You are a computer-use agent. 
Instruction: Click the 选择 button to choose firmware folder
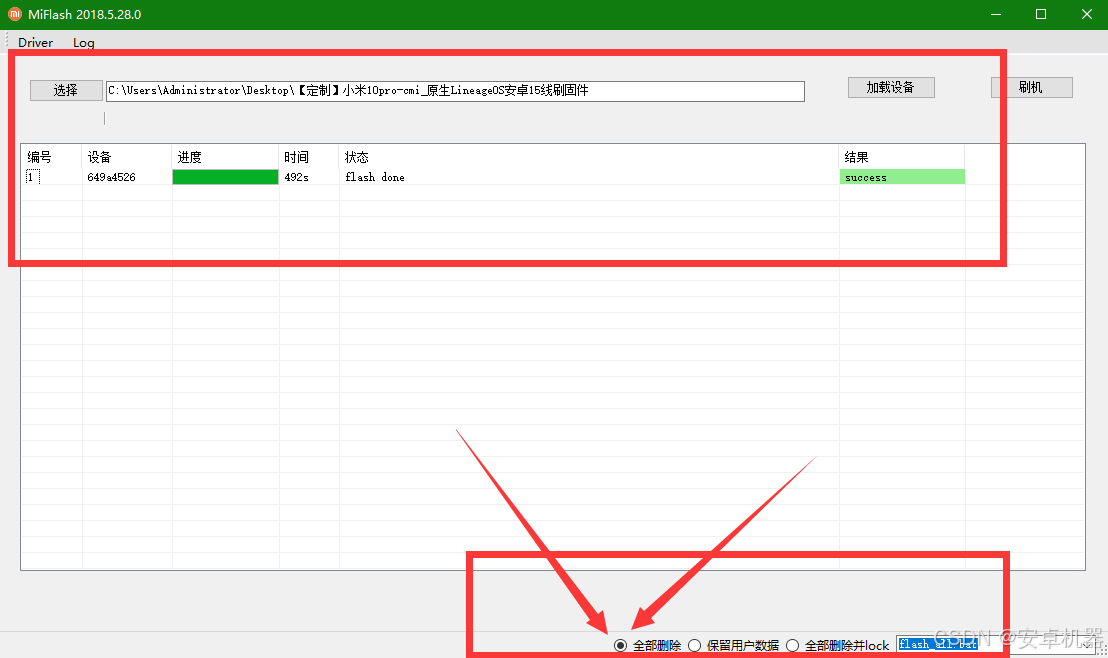point(66,90)
